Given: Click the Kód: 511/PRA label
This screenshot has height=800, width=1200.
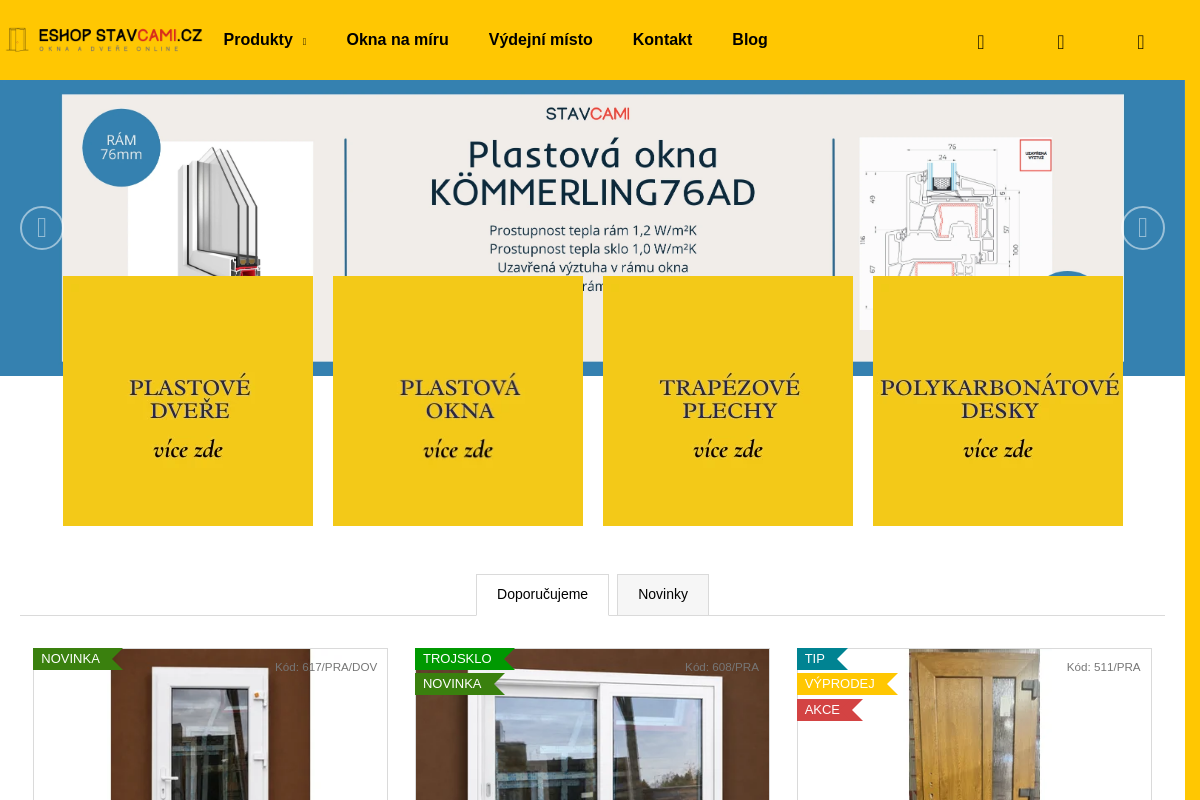Looking at the screenshot, I should [x=1103, y=667].
